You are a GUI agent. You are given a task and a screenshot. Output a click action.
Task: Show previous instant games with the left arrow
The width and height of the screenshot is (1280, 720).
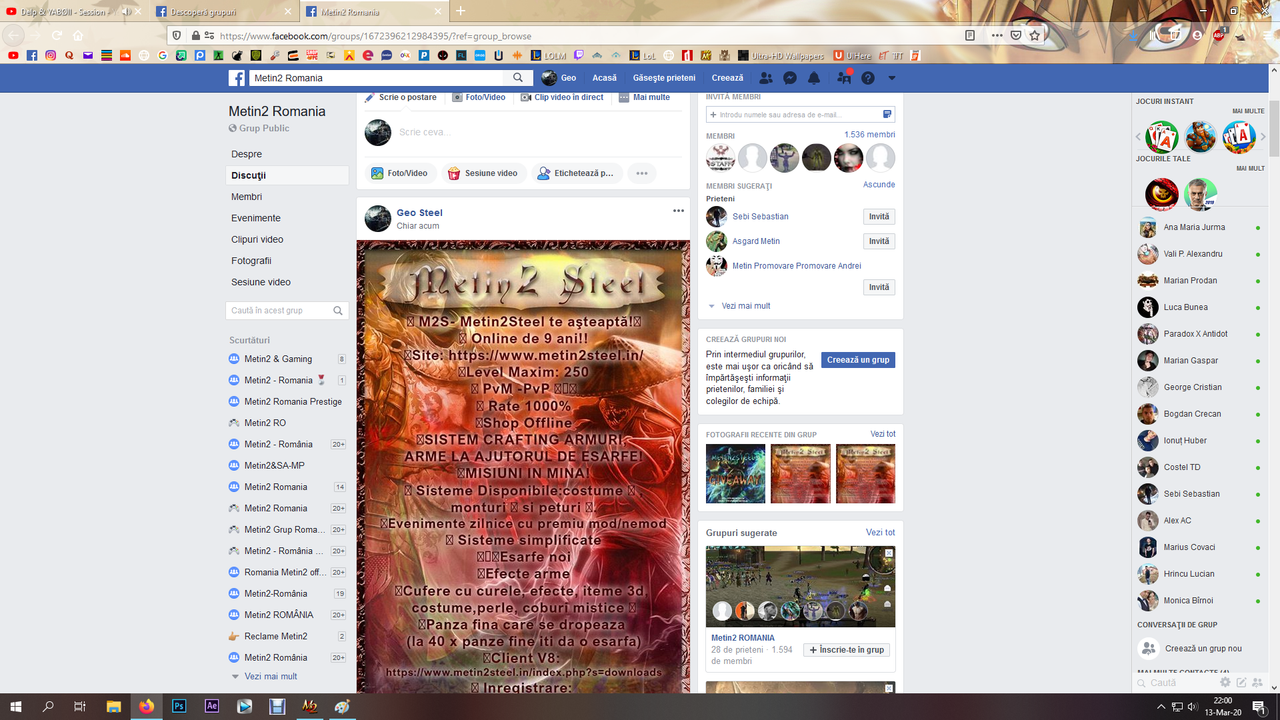[1138, 137]
